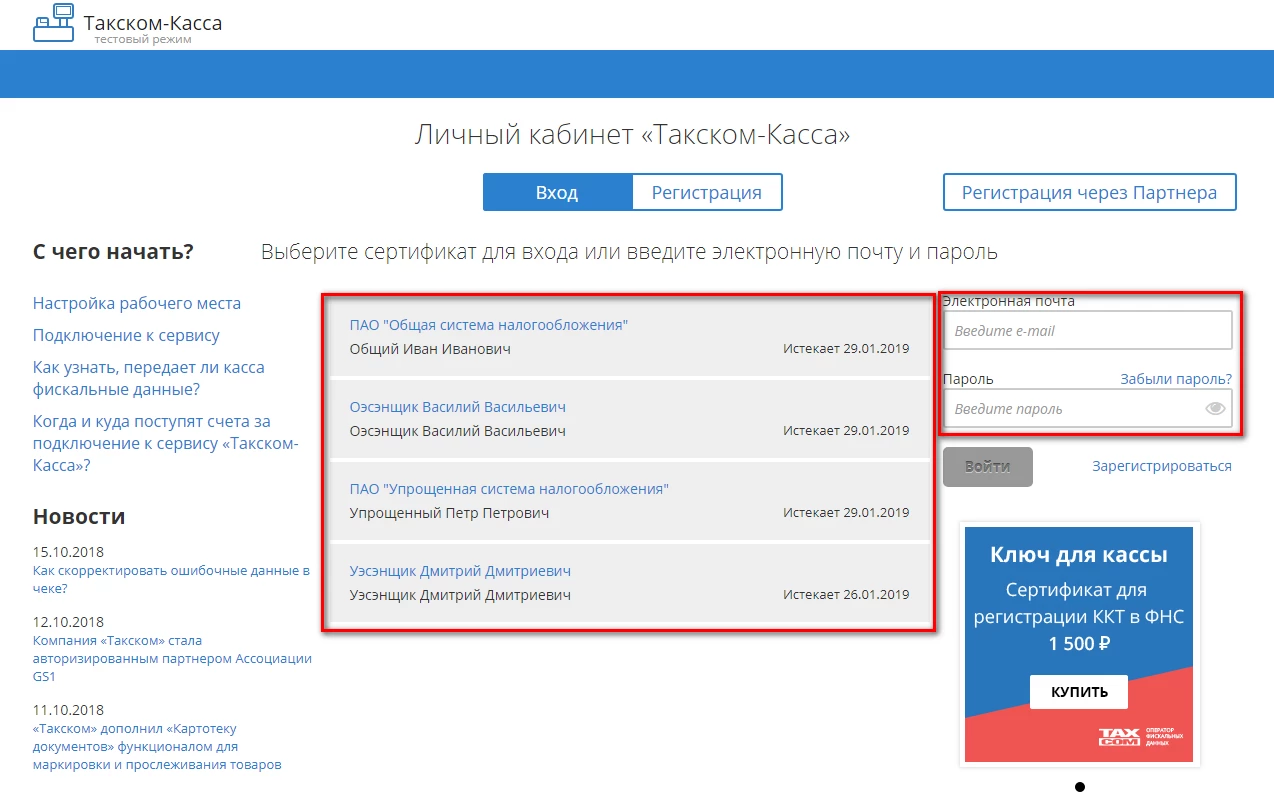Select certificate ПАО "Общая система налогообложения"
This screenshot has height=812, width=1274.
click(488, 325)
